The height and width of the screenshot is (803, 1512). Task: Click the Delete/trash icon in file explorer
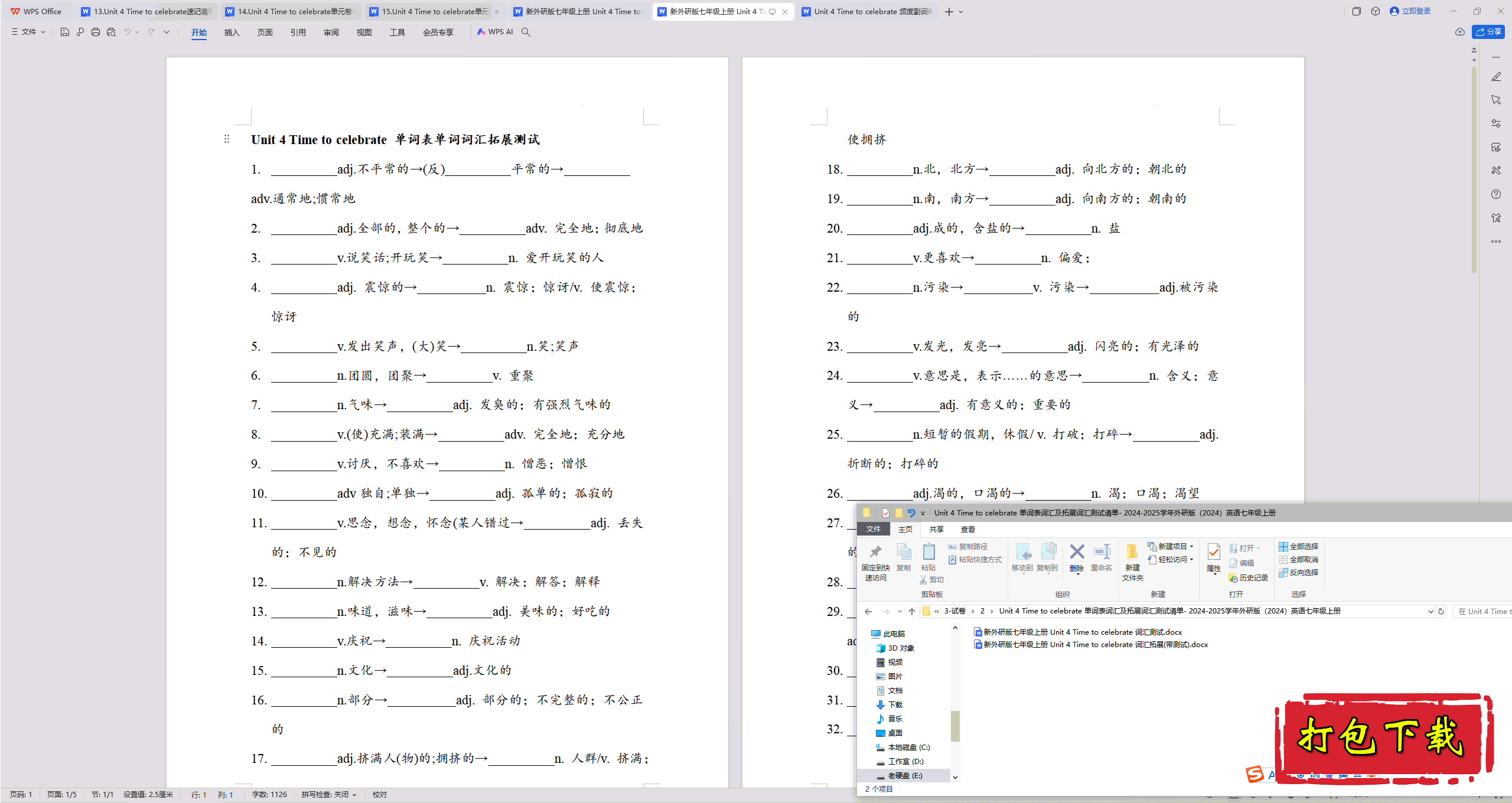1076,557
